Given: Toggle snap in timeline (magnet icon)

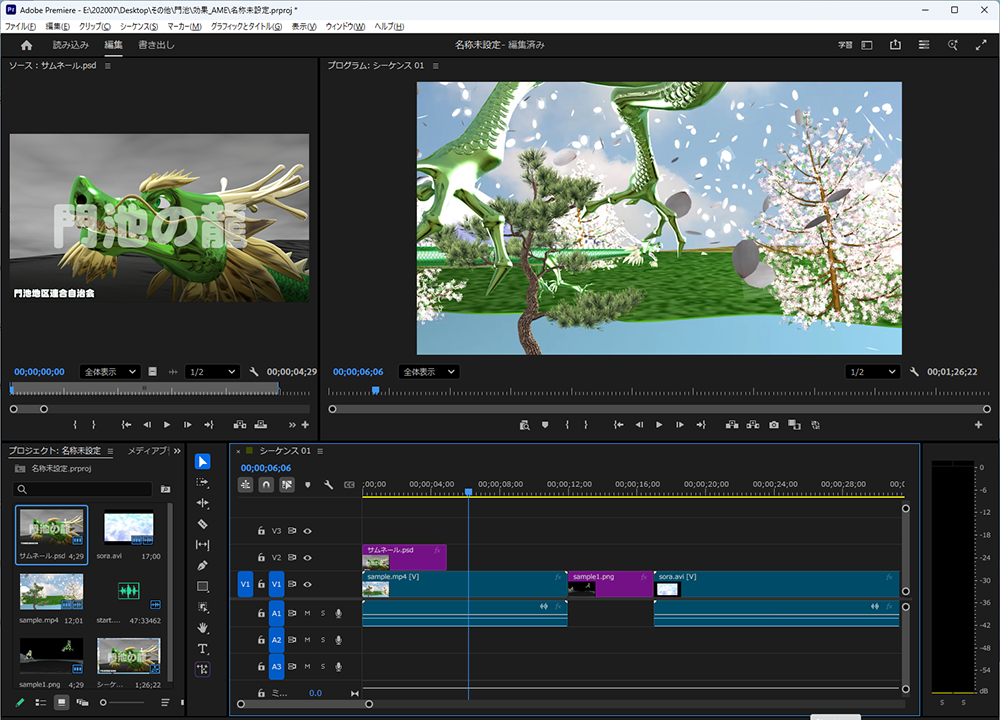Looking at the screenshot, I should (266, 485).
